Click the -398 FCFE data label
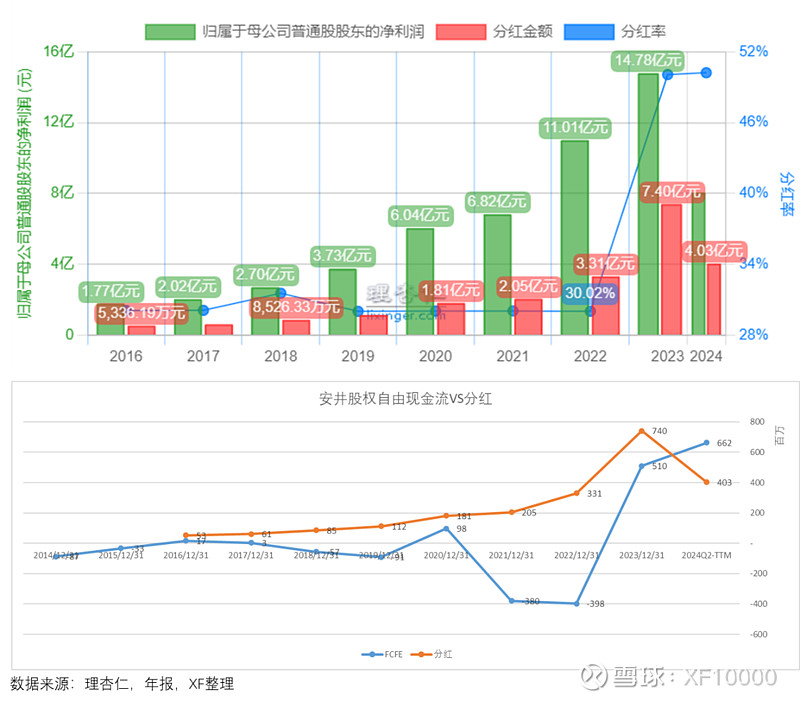800x702 pixels. (x=595, y=604)
